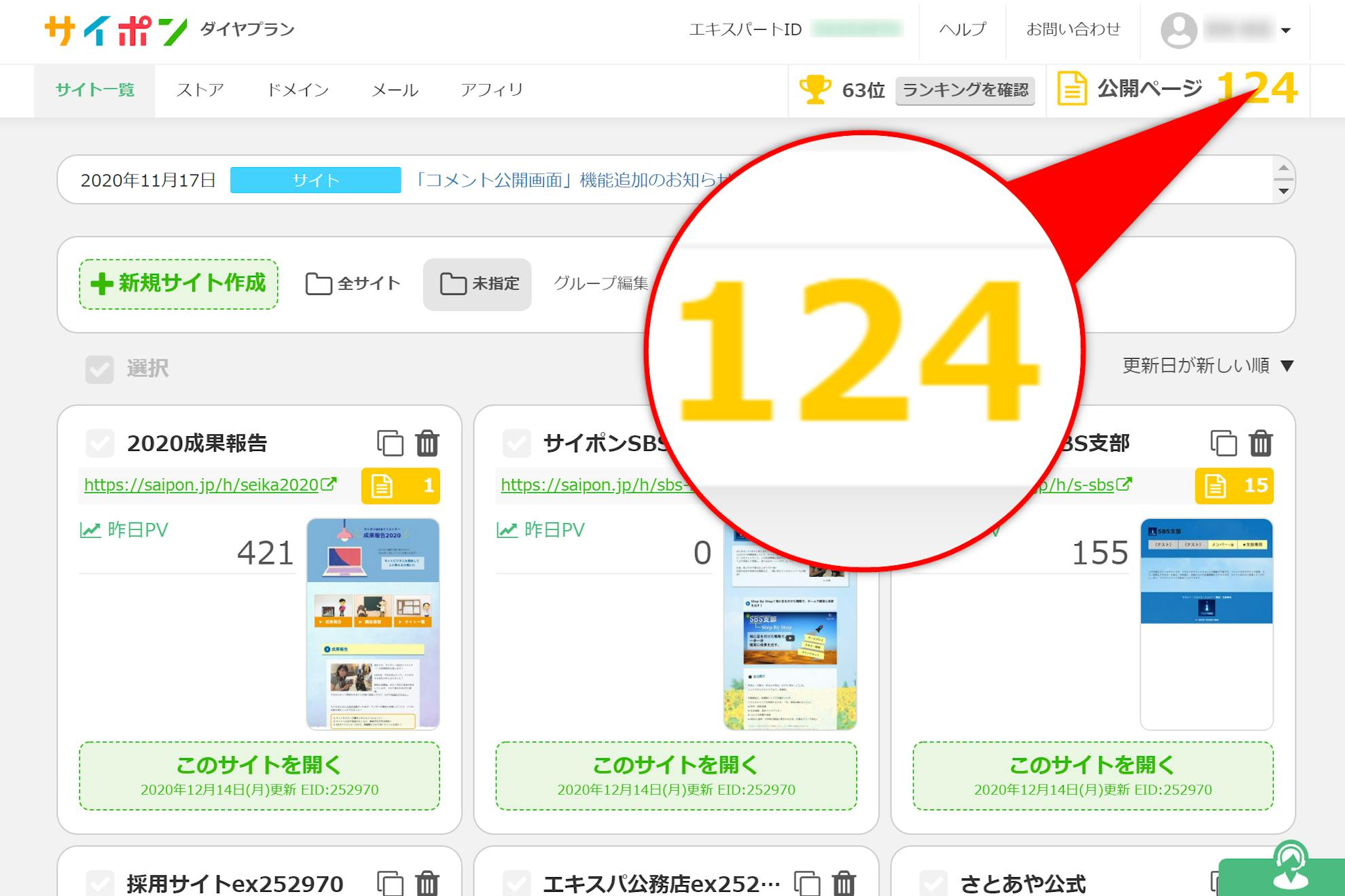Check the さとあや公式 site checkbox
The image size is (1345, 896).
coord(933,883)
